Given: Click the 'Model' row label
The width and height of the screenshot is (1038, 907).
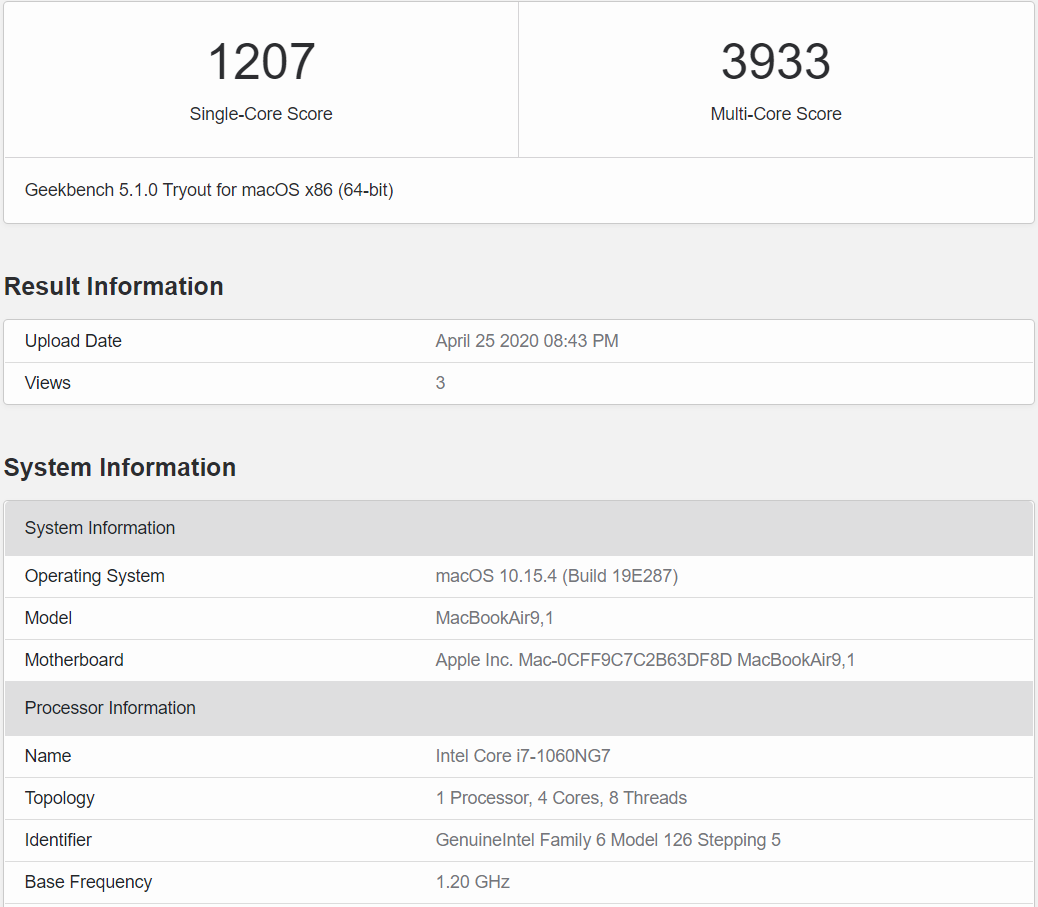Looking at the screenshot, I should tap(48, 618).
